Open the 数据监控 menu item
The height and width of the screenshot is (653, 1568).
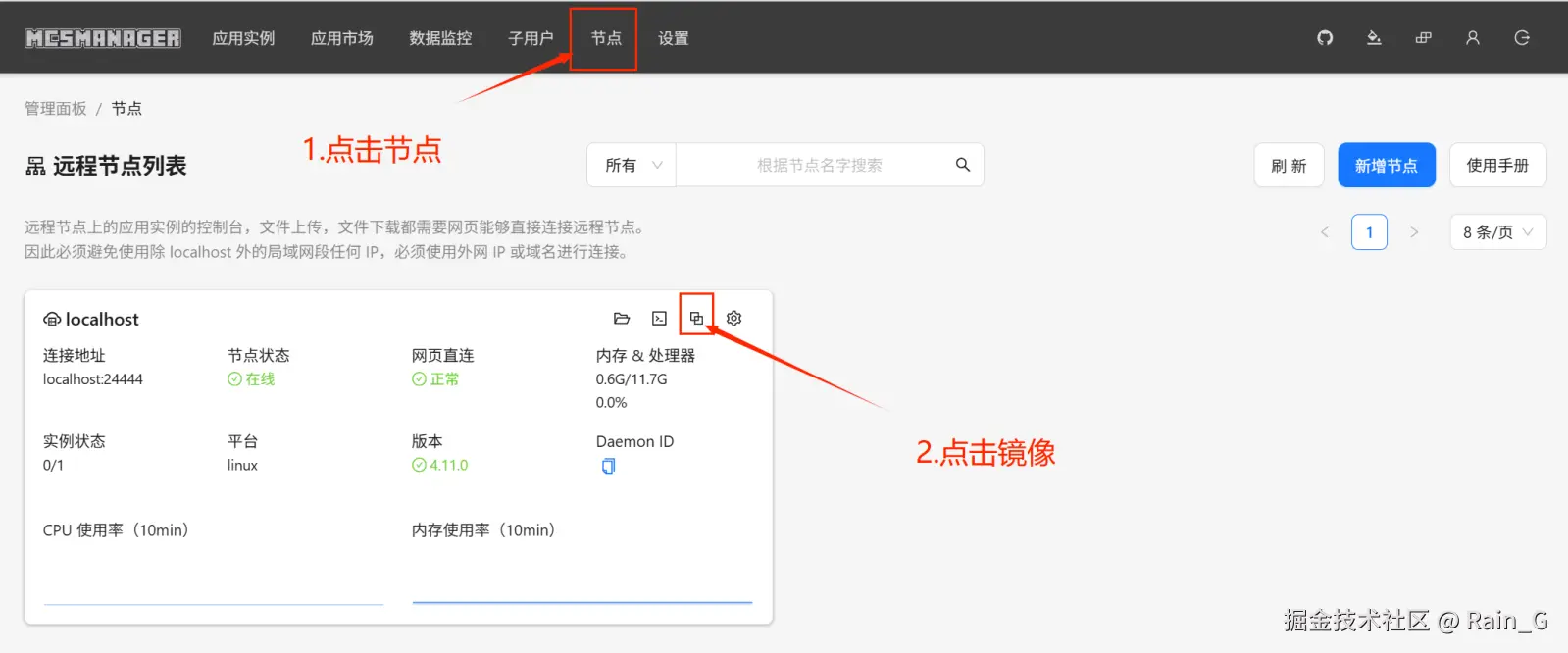point(440,38)
